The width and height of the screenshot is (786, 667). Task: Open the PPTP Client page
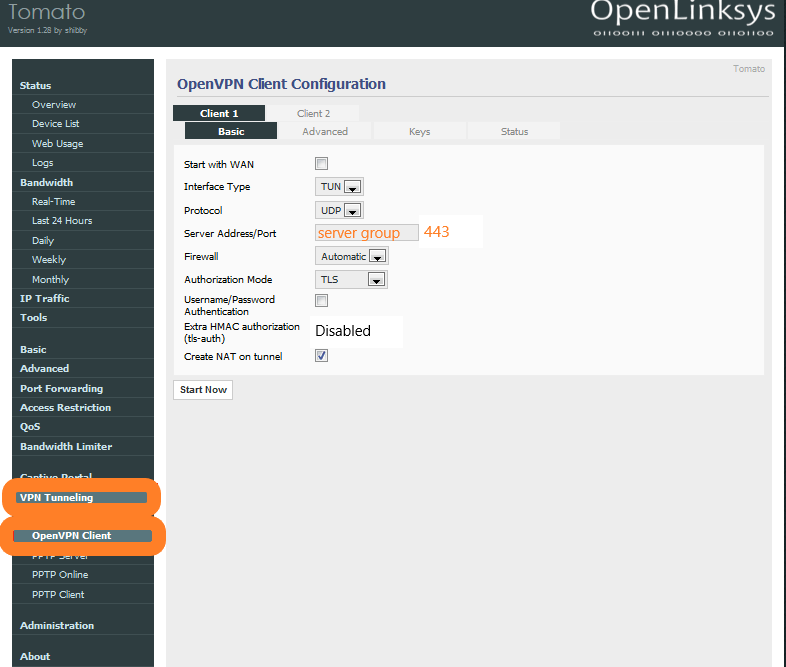click(58, 594)
